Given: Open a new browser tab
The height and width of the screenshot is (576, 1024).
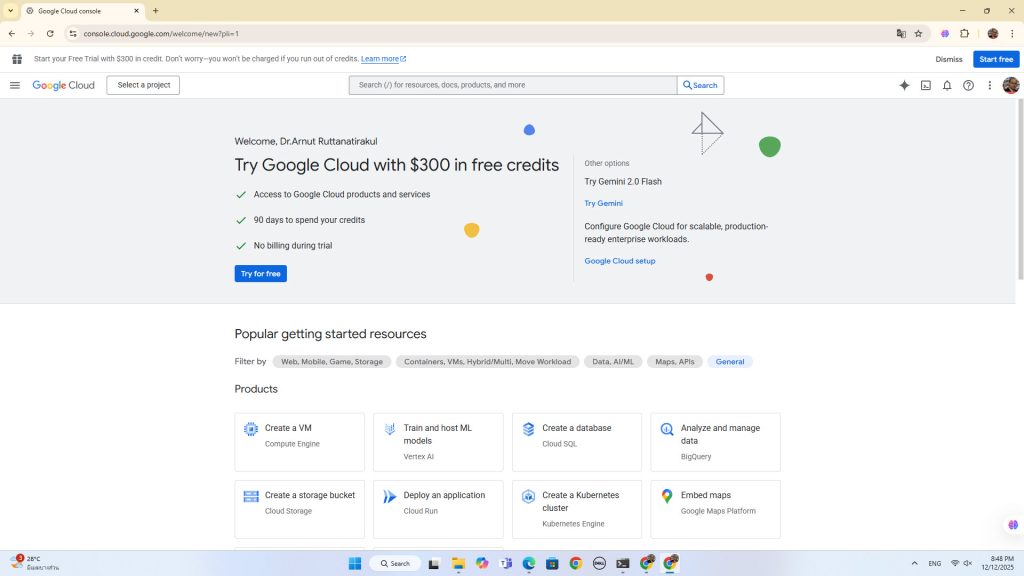Looking at the screenshot, I should point(156,11).
